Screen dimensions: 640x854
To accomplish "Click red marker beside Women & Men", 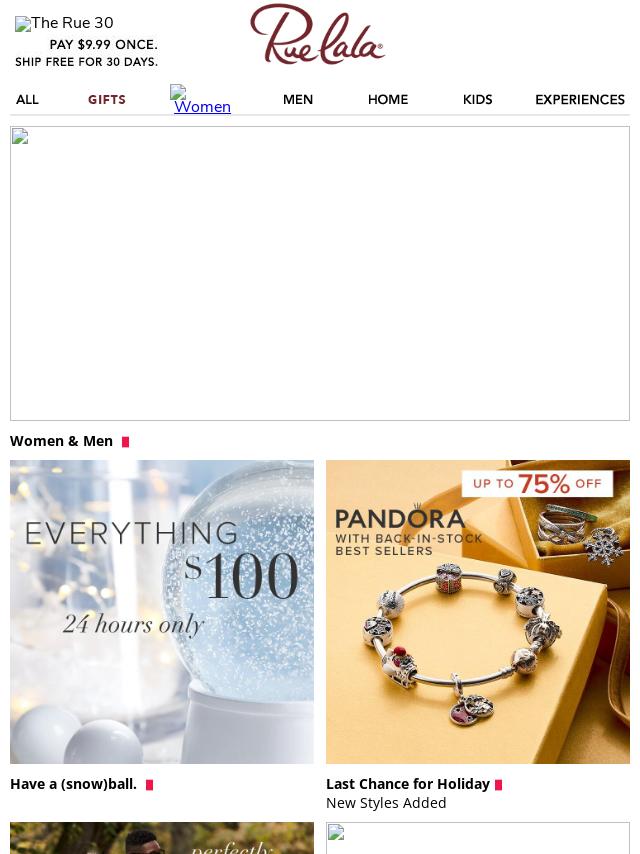I will 125,442.
